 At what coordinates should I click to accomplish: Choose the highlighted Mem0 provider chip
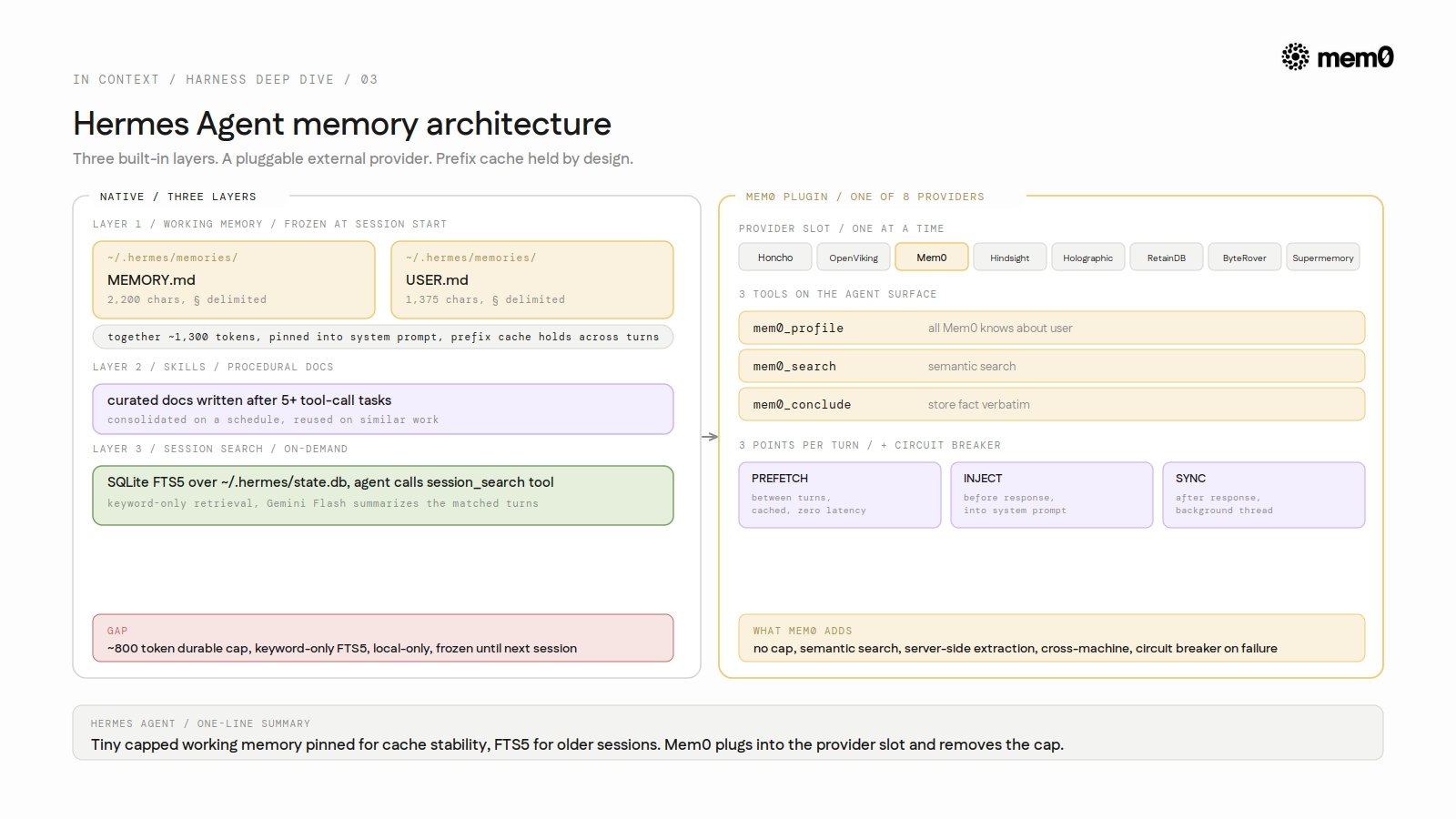932,258
